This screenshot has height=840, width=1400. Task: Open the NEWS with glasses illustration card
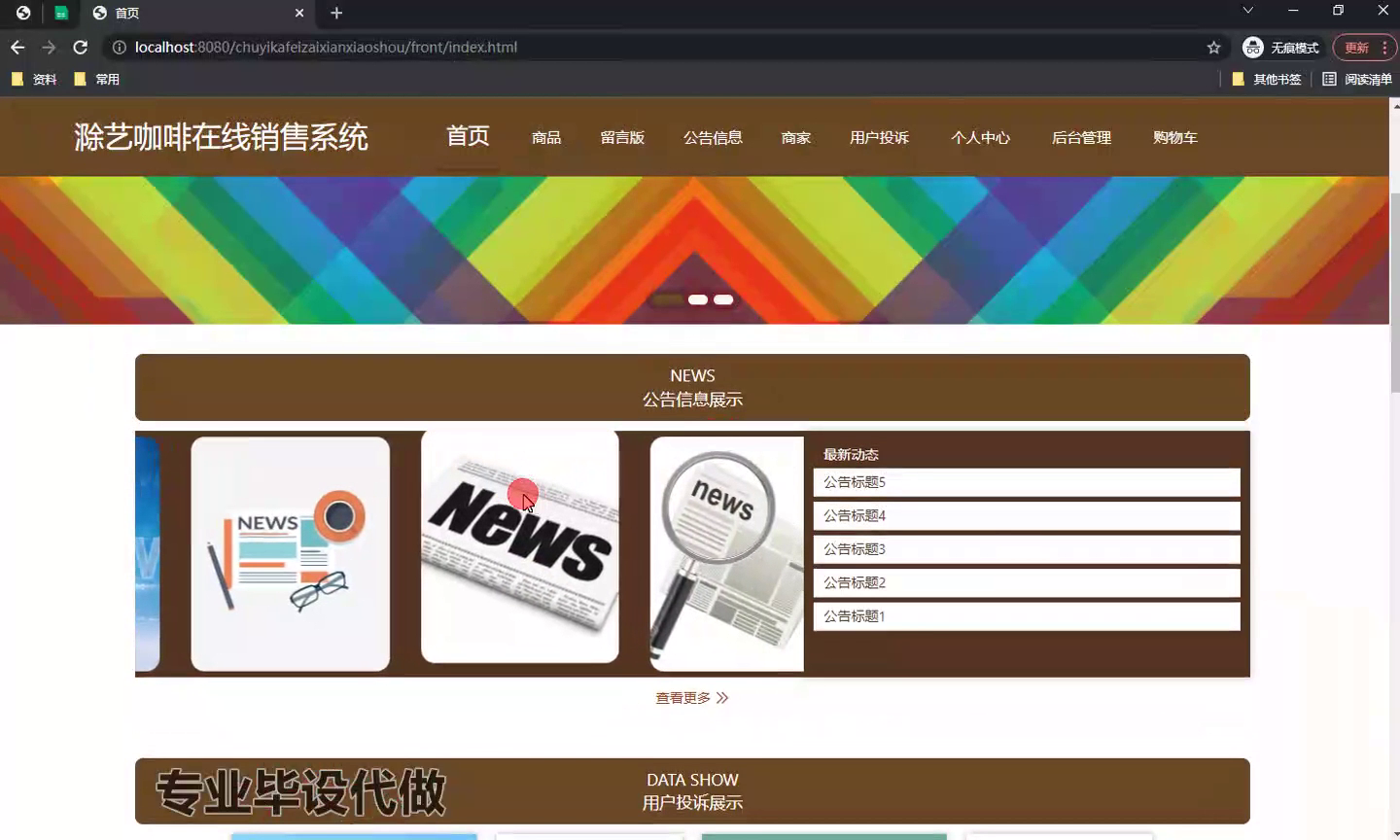pos(291,553)
